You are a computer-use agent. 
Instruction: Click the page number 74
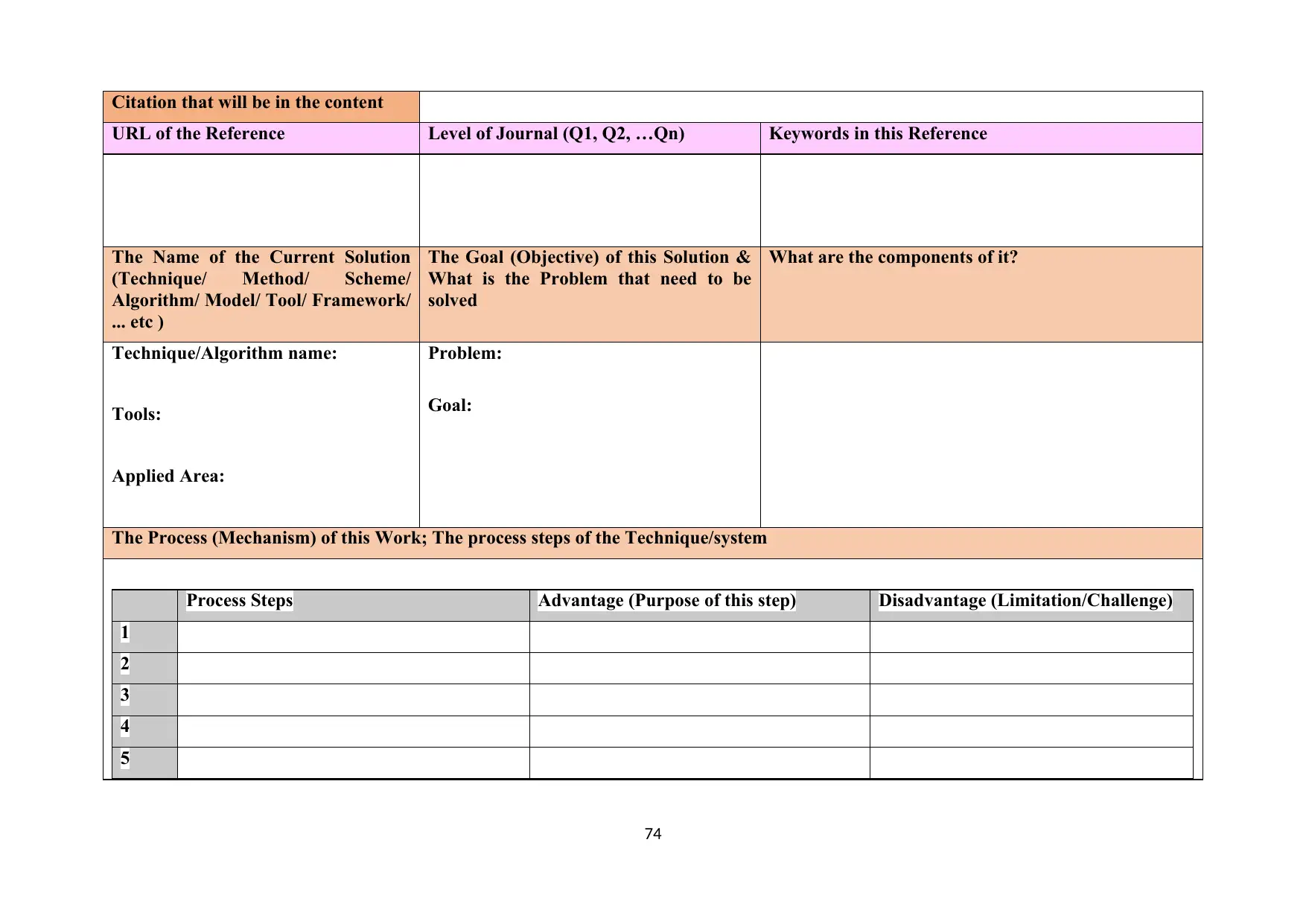pyautogui.click(x=653, y=834)
